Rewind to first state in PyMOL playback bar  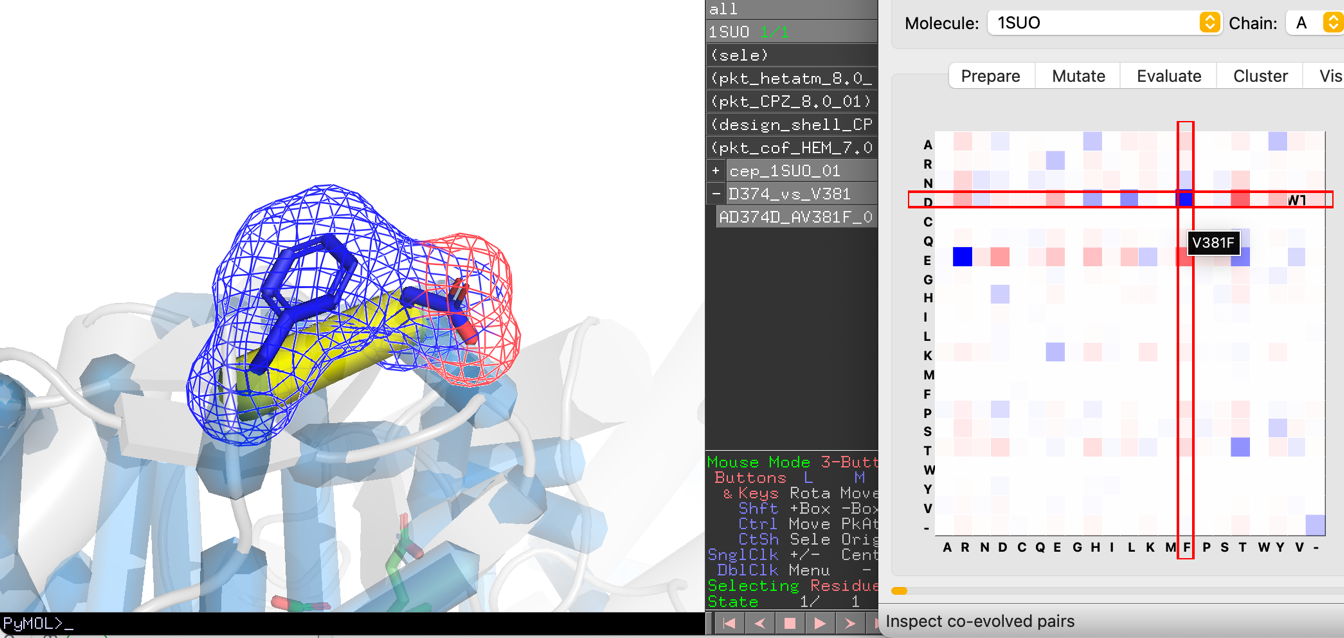730,623
